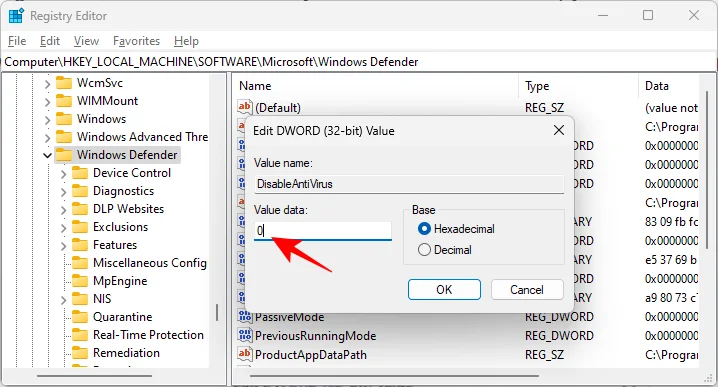718x387 pixels.
Task: Open the Favorites menu
Action: coord(136,41)
